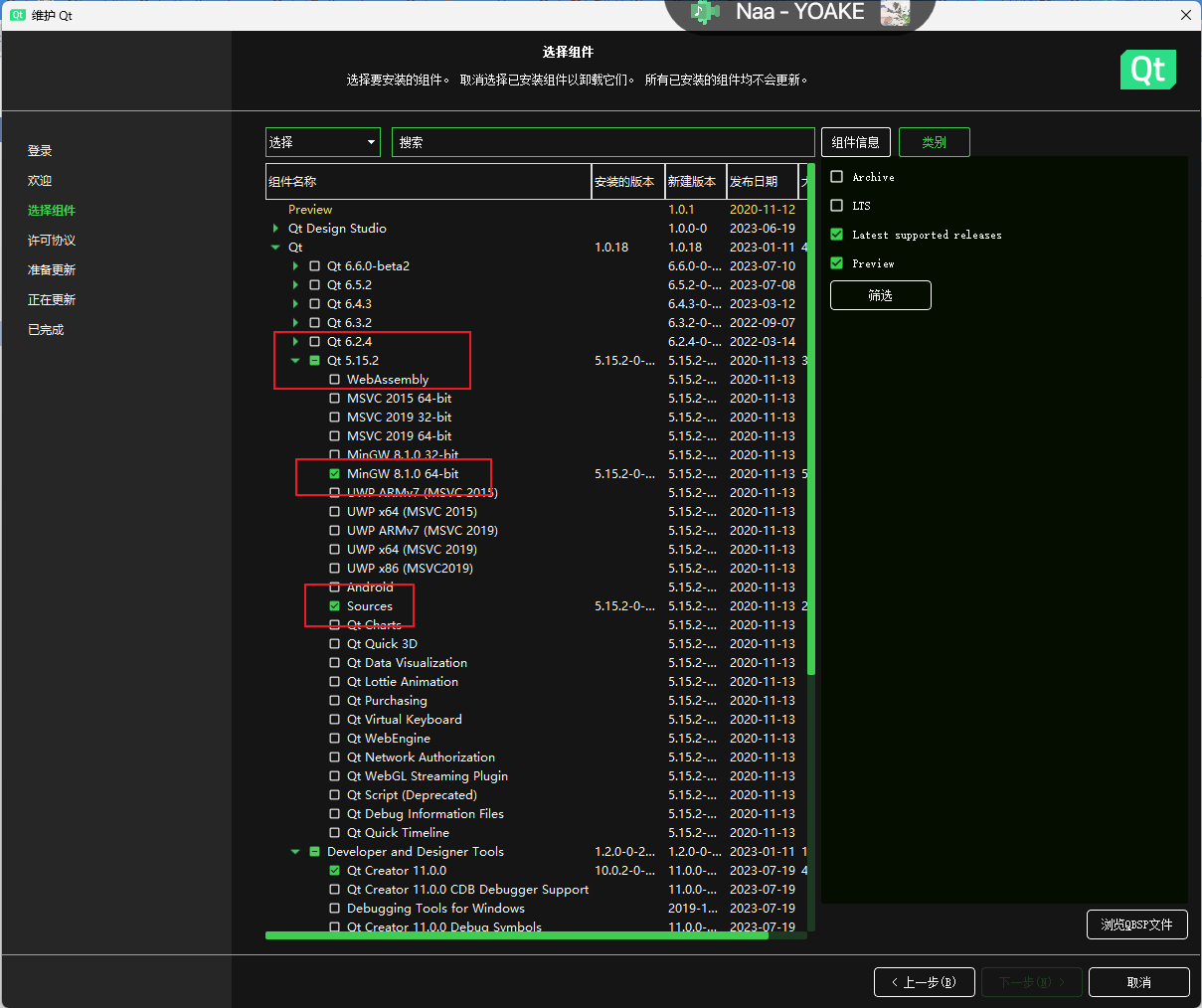1202x1008 pixels.
Task: Select UWP x64 (MSVC 2019) row
Action: pyautogui.click(x=536, y=550)
